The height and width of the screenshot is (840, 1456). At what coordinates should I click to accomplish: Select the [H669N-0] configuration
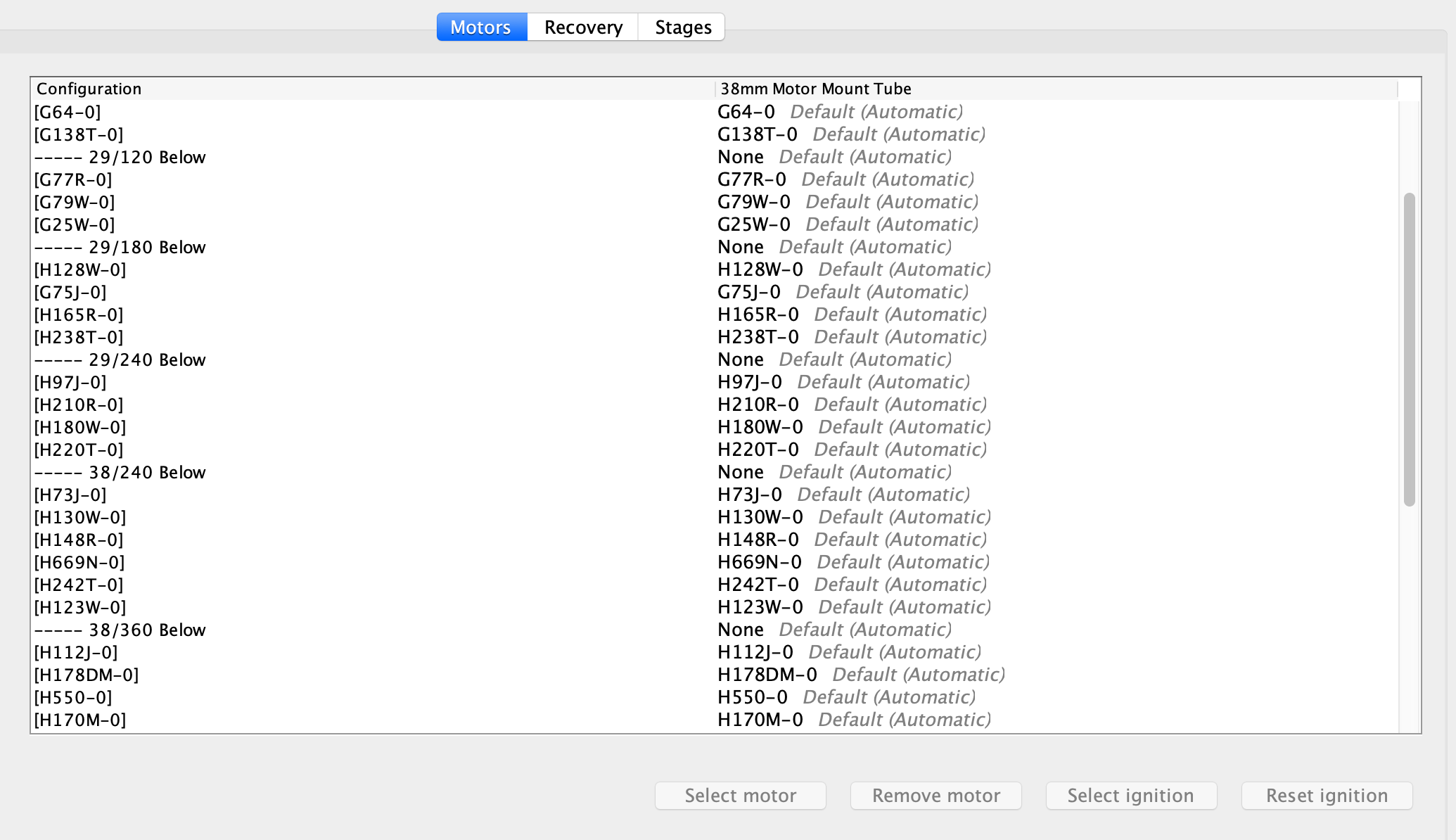click(77, 562)
